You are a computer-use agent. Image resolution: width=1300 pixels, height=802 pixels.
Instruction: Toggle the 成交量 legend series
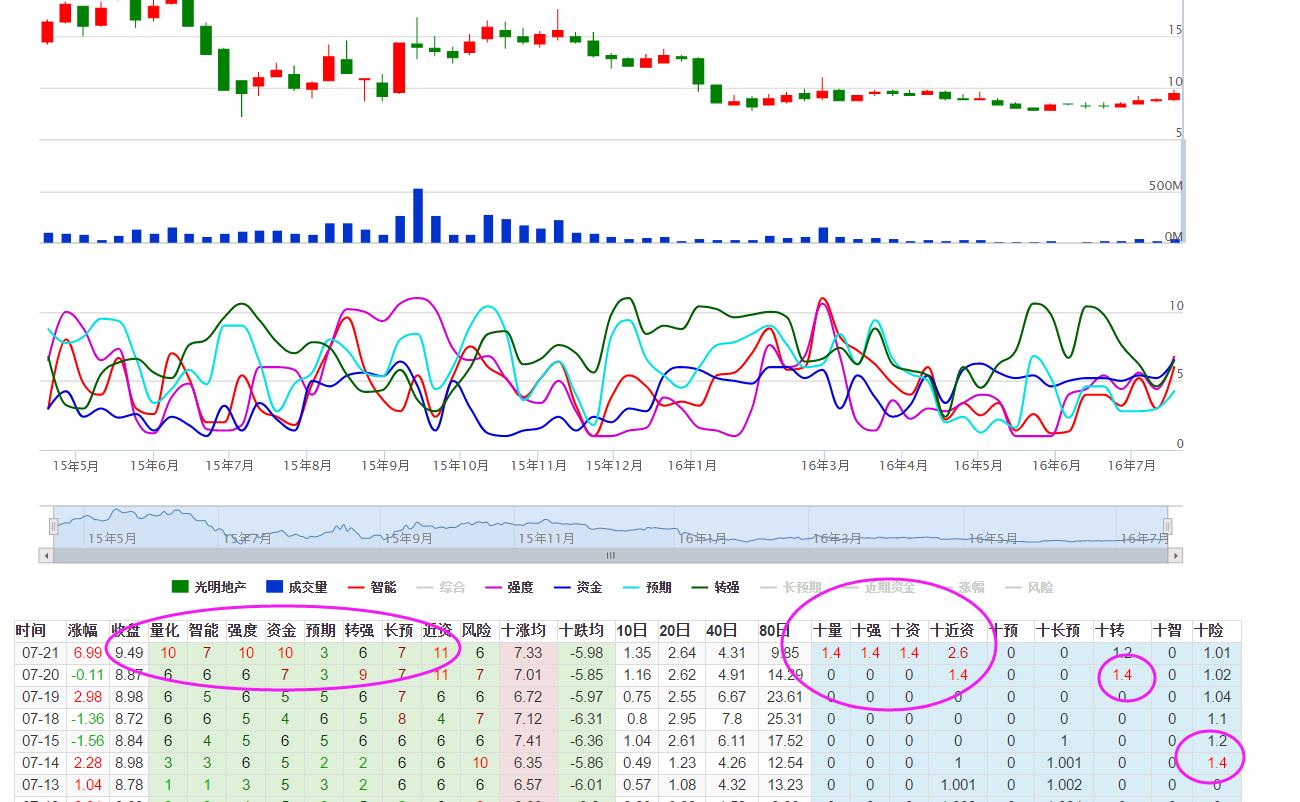point(298,587)
